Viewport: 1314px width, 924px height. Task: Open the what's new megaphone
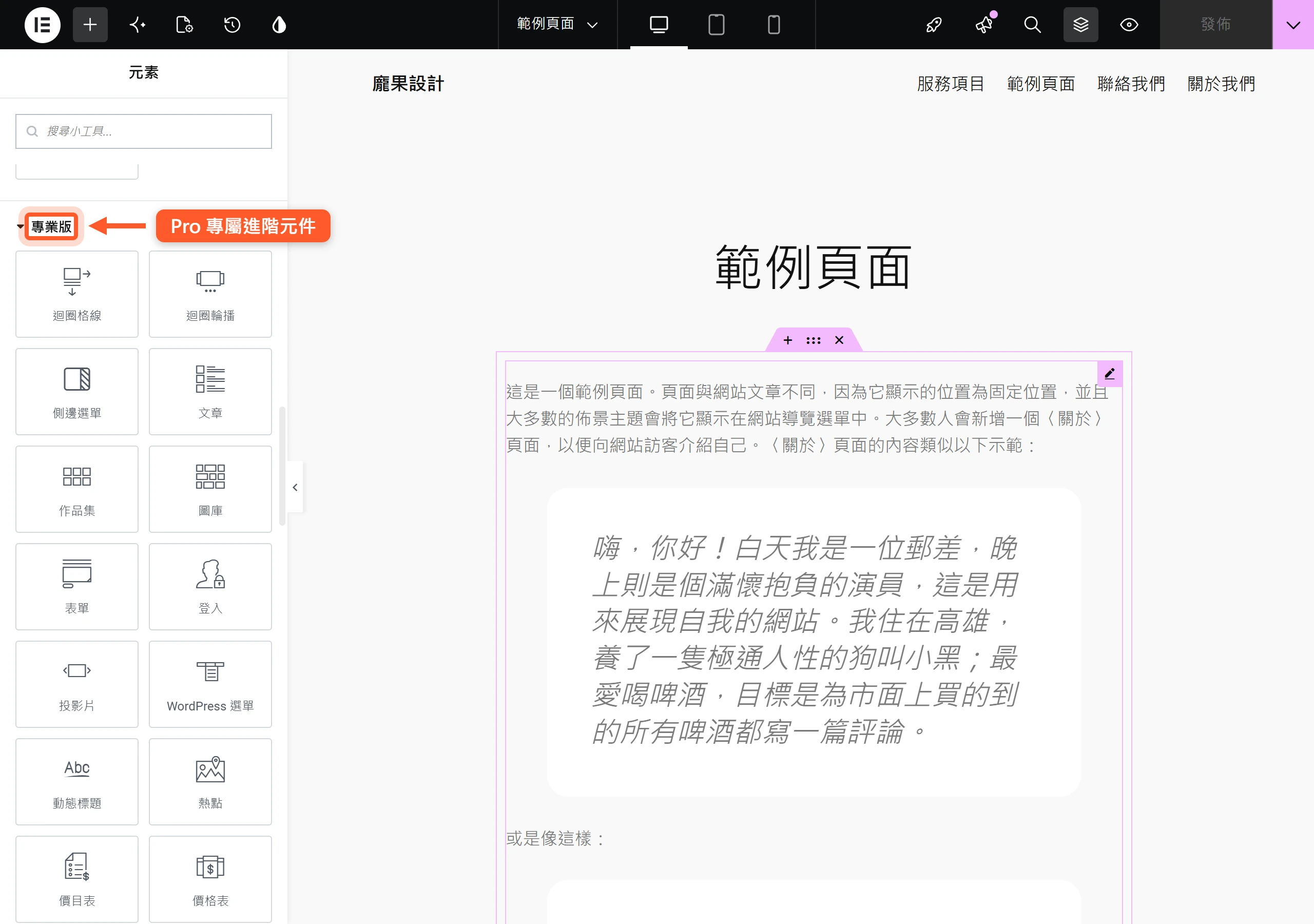tap(984, 25)
